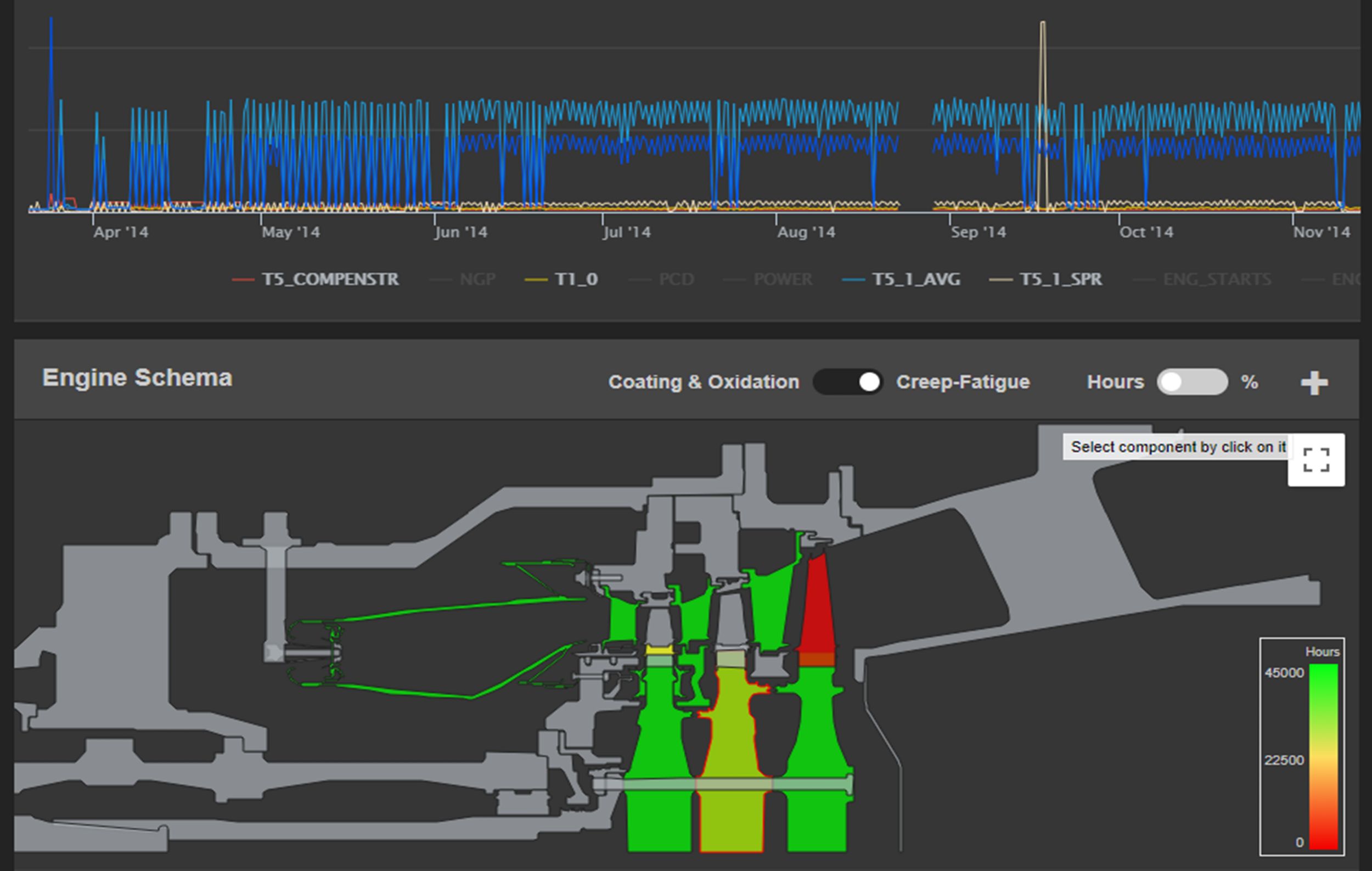
Task: Click the plus icon in Engine Schema header
Action: (1314, 382)
